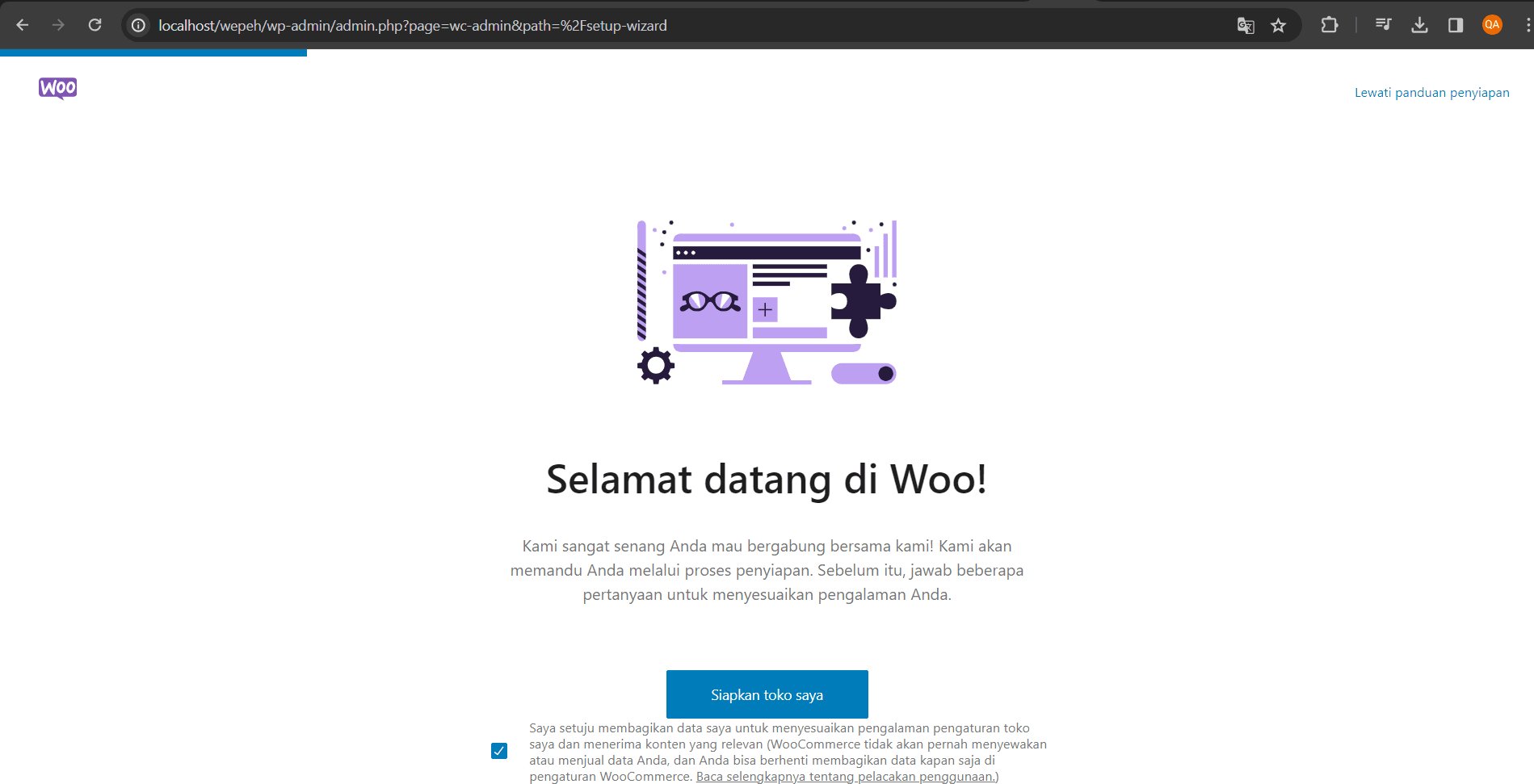Open the Google Translate page icon
Image resolution: width=1534 pixels, height=784 pixels.
[1246, 25]
